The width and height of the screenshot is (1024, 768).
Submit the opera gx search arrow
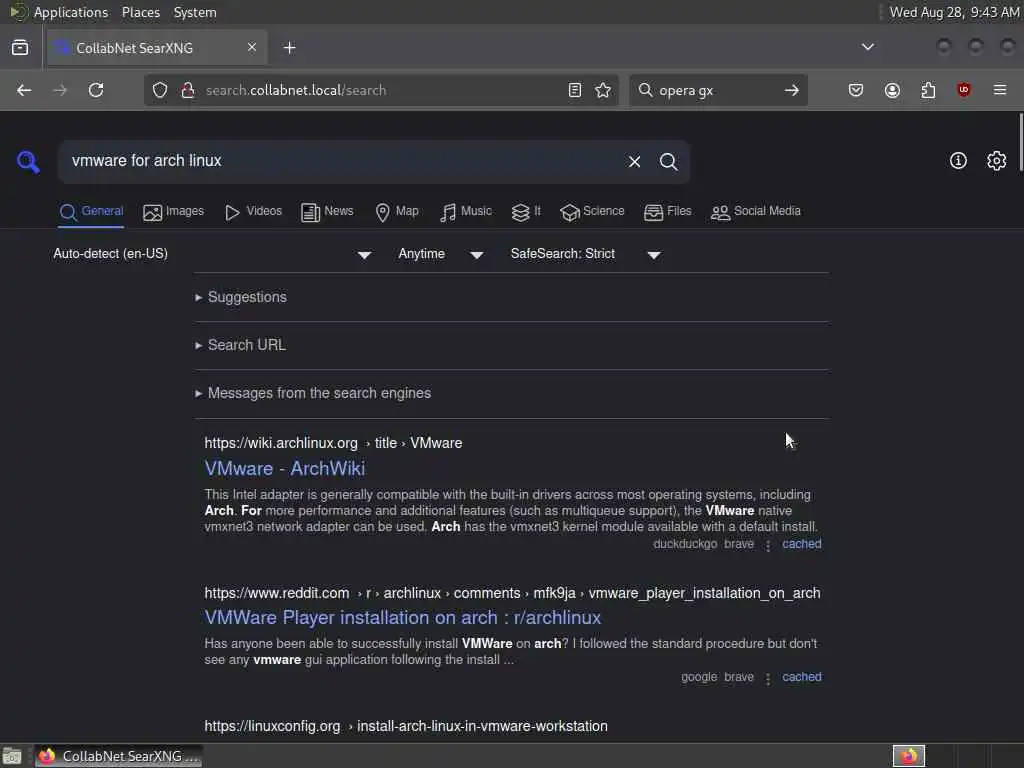pos(792,90)
